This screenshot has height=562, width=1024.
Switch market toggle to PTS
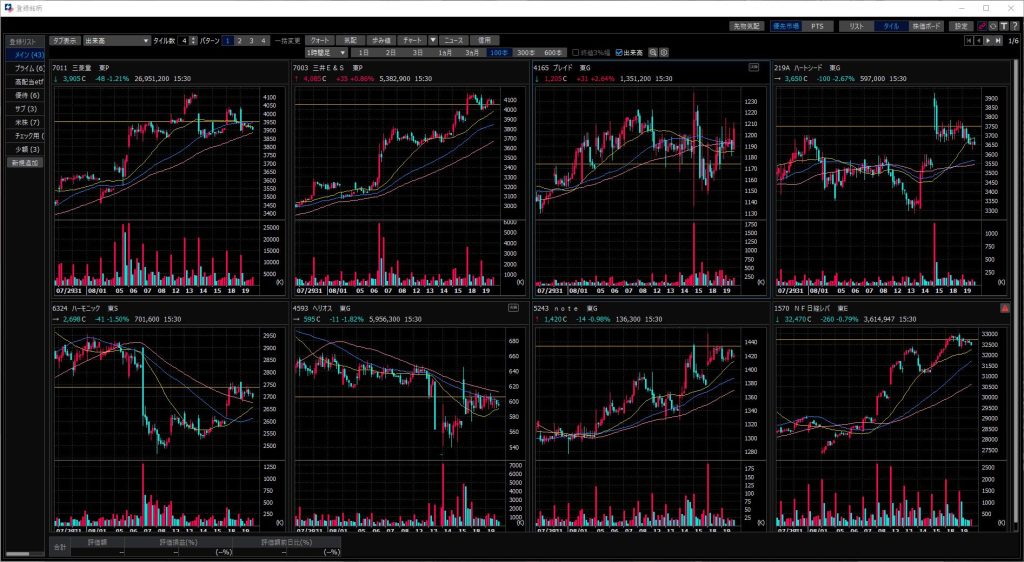coord(817,26)
